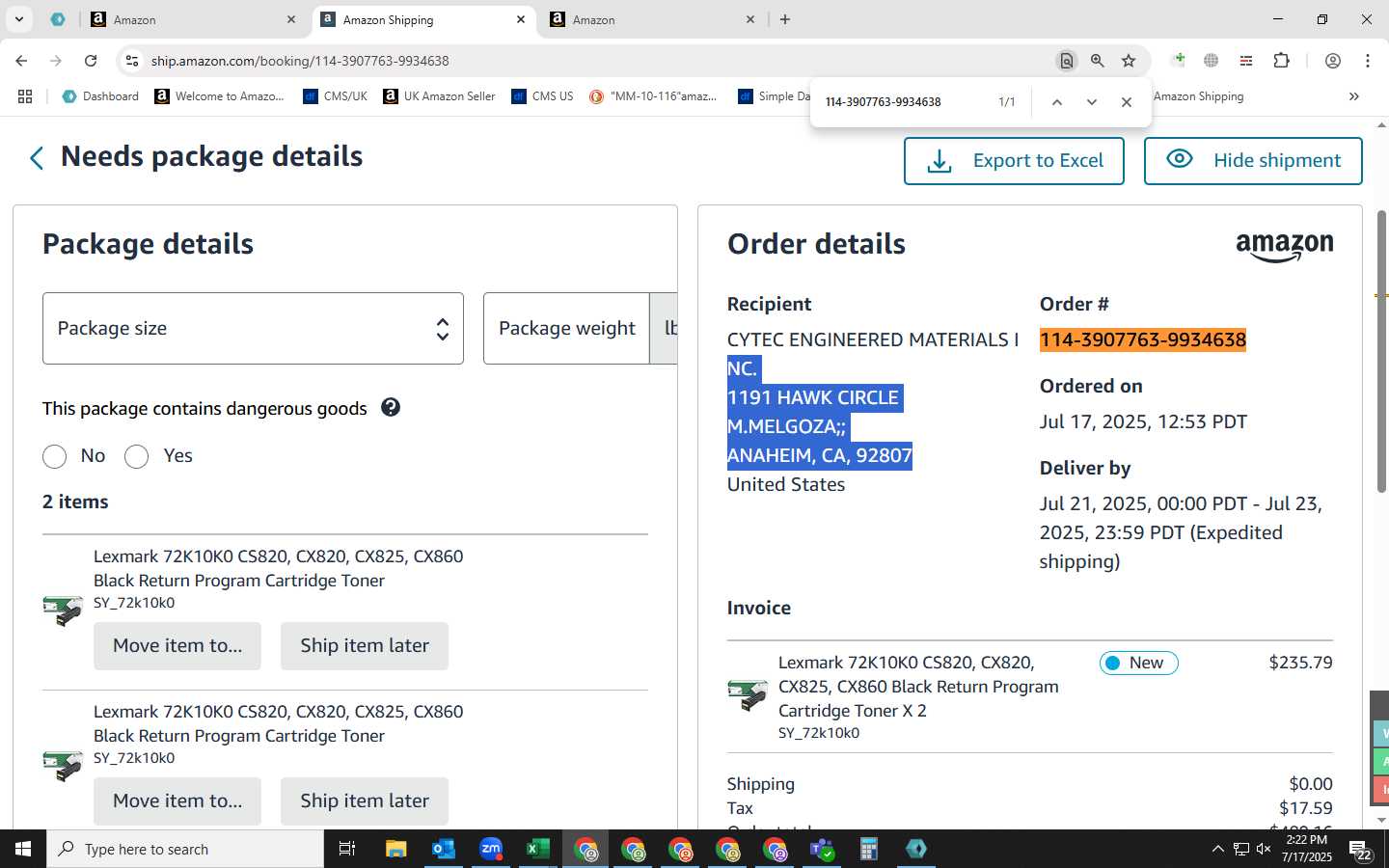The height and width of the screenshot is (868, 1389).
Task: Click Hide shipment eye button
Action: coord(1253,160)
